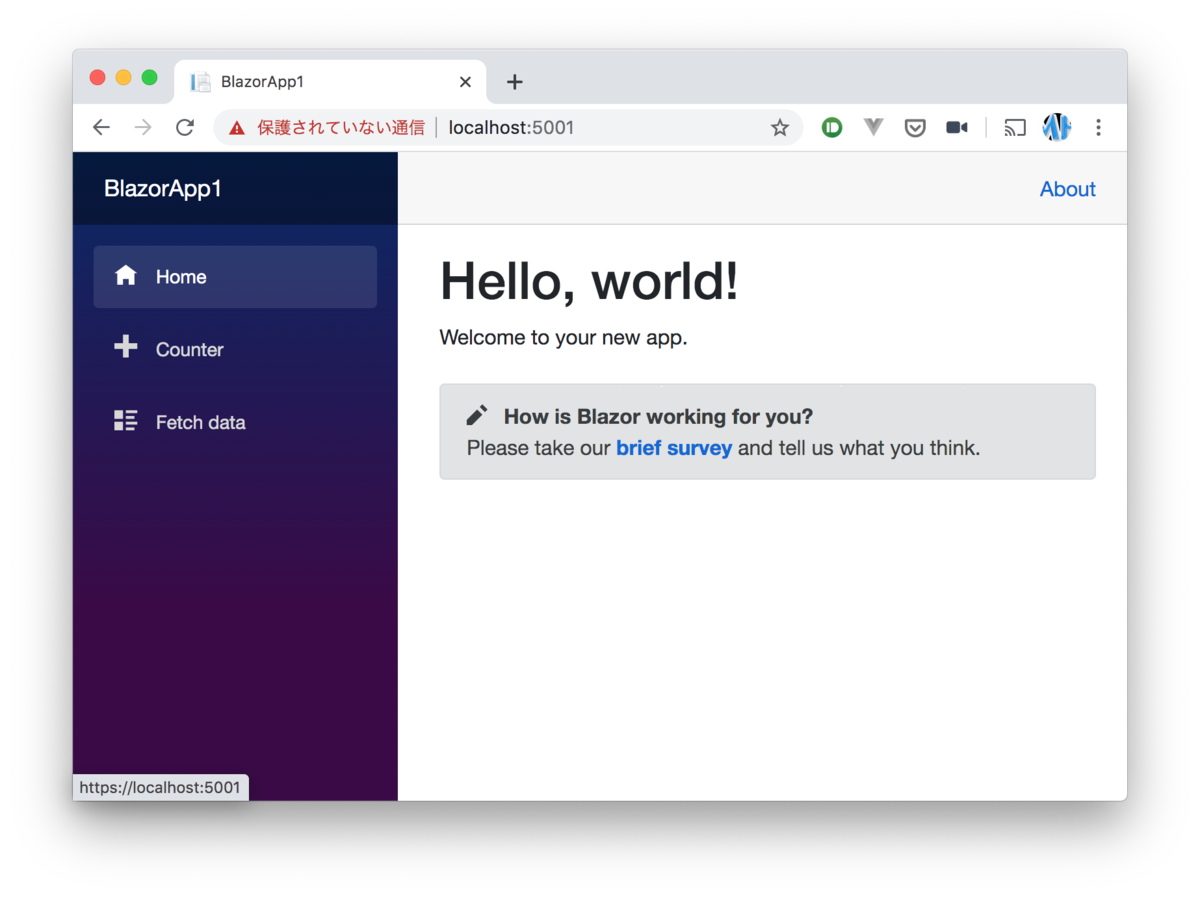Click the plus icon beside Counter
Screen dimensions: 1200x897
(125, 347)
